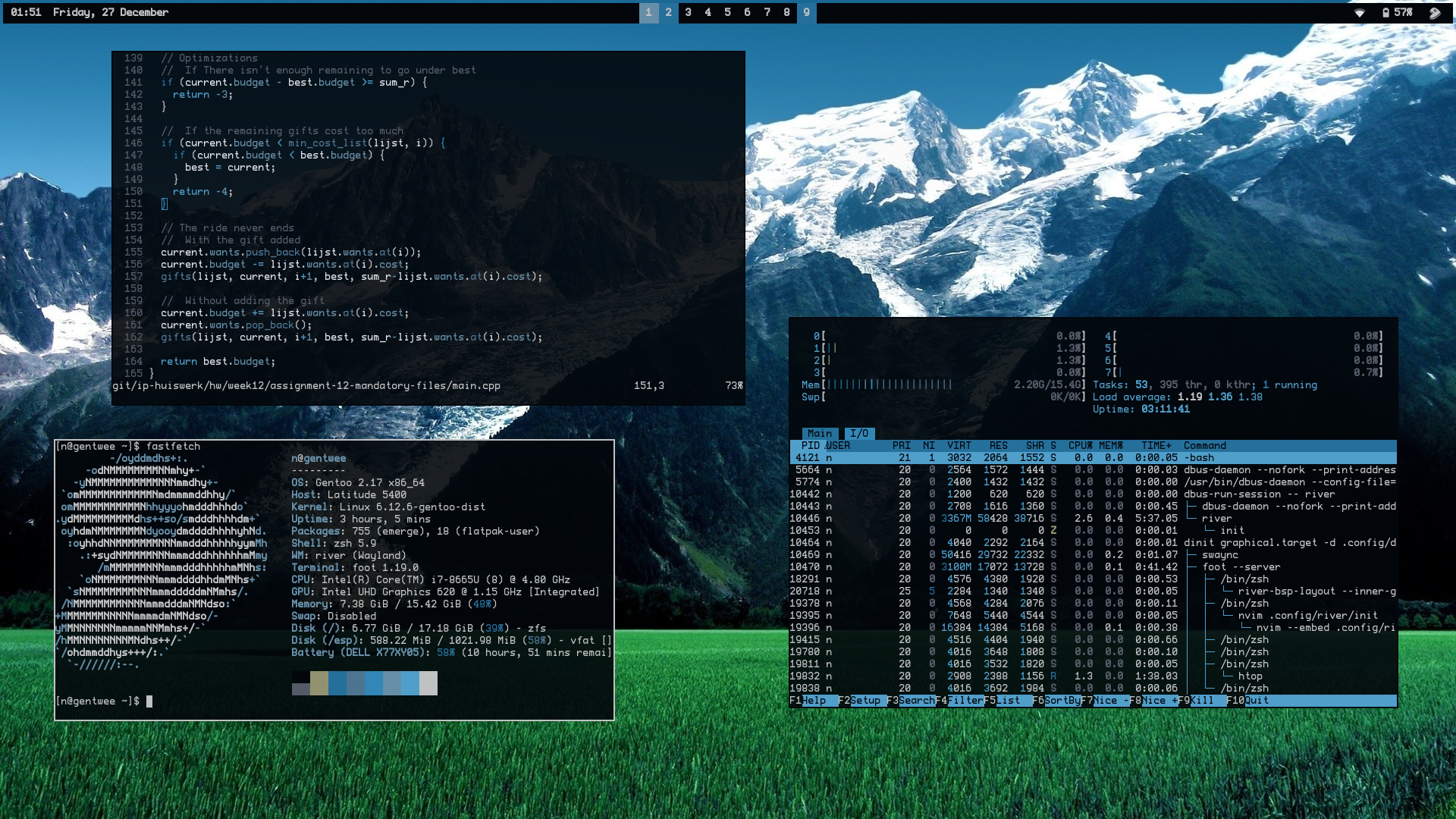Switch to workspace tag 1
The image size is (1456, 819).
[x=648, y=13]
